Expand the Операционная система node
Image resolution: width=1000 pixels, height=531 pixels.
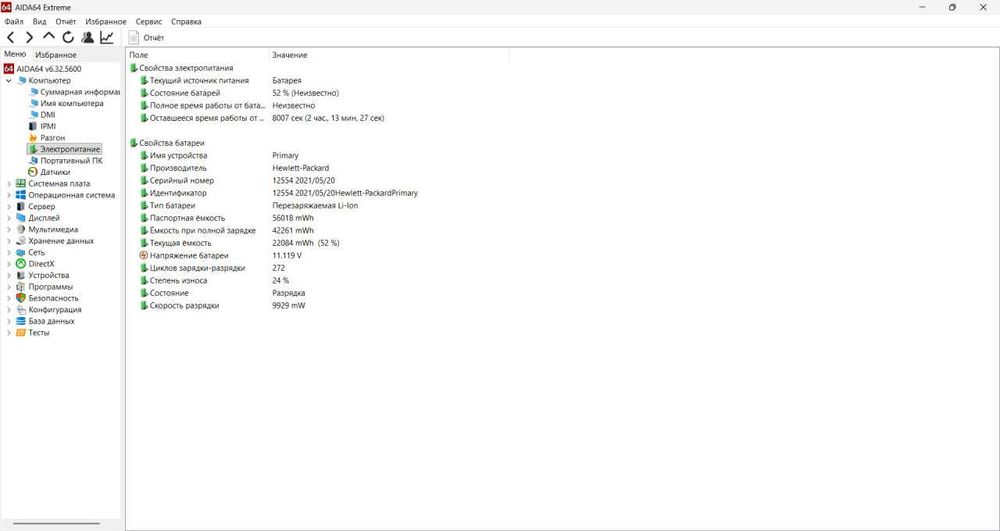8,195
